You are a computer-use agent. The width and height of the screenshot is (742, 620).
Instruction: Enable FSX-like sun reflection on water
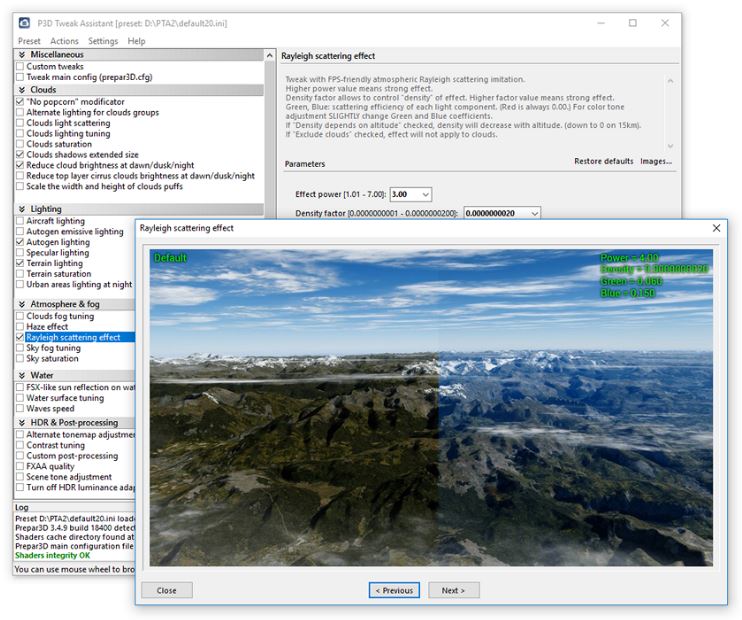(20, 387)
